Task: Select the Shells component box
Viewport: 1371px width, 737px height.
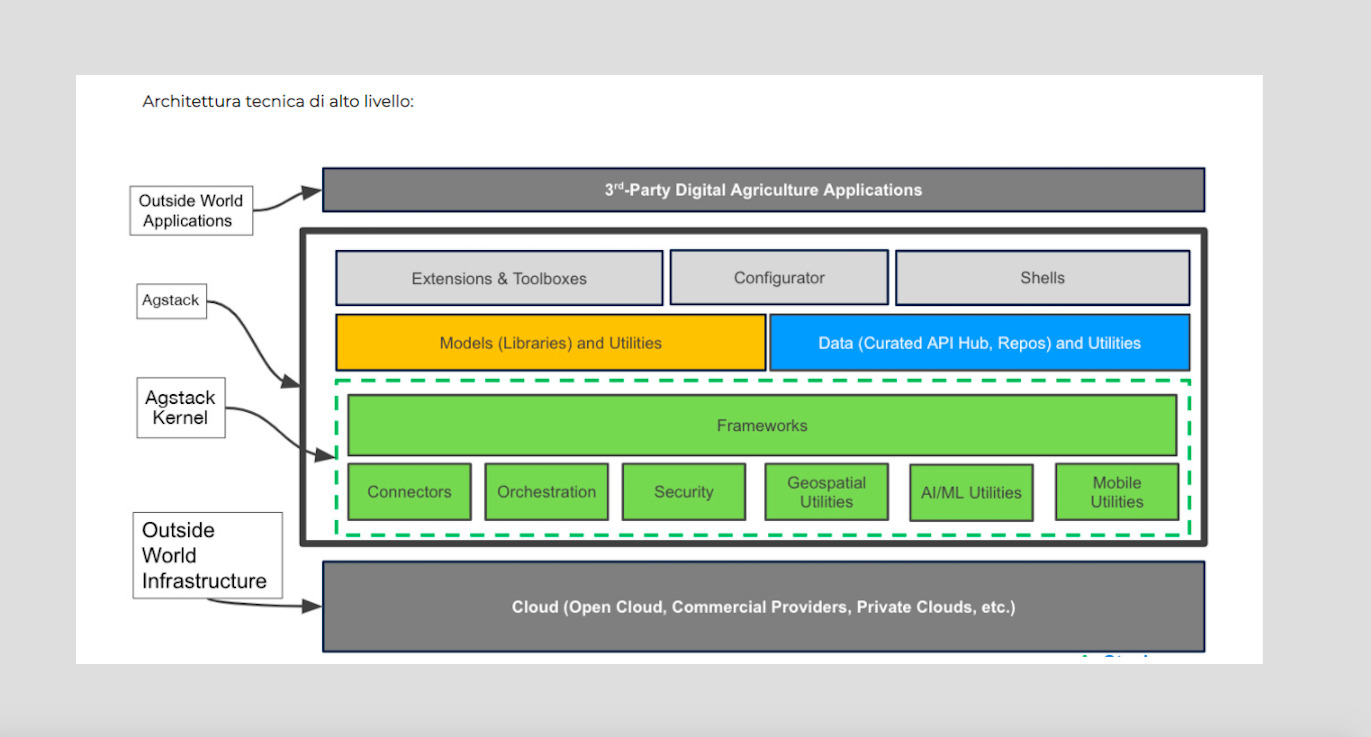Action: coord(1042,277)
